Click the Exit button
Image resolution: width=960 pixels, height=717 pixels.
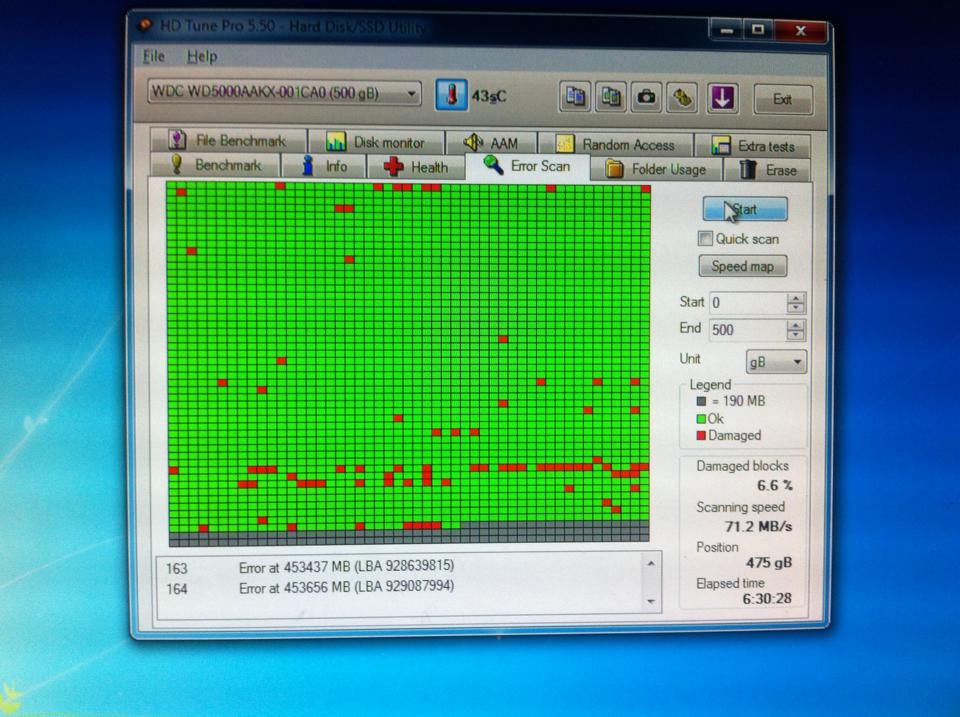click(783, 99)
